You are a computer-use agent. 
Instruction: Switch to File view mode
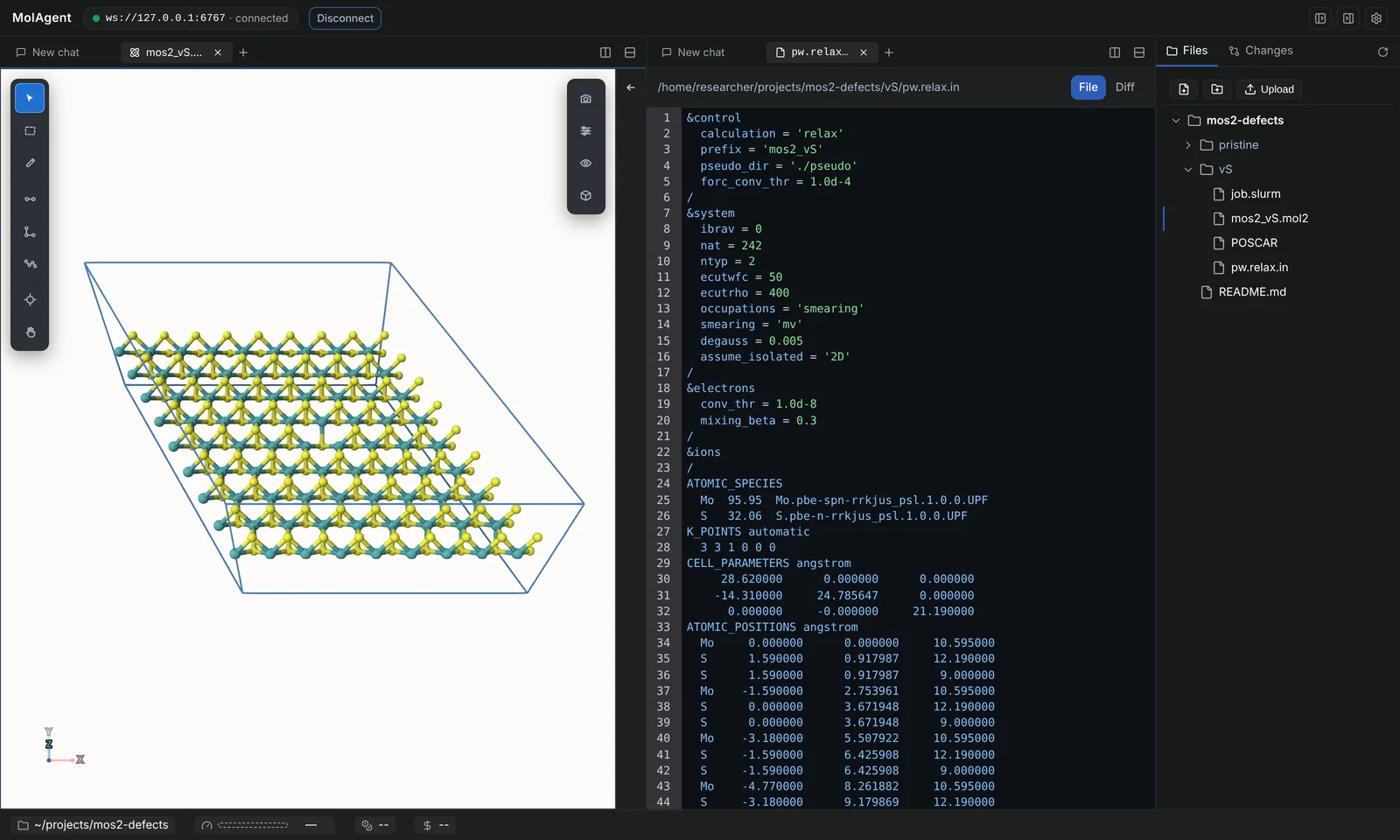pyautogui.click(x=1088, y=87)
